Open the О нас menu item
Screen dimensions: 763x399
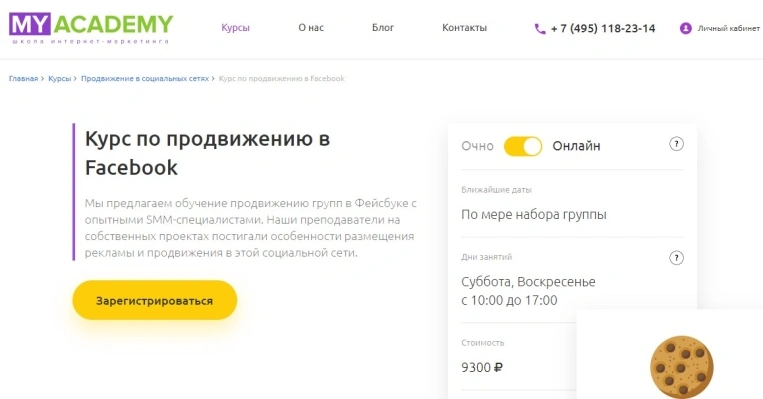[x=311, y=28]
